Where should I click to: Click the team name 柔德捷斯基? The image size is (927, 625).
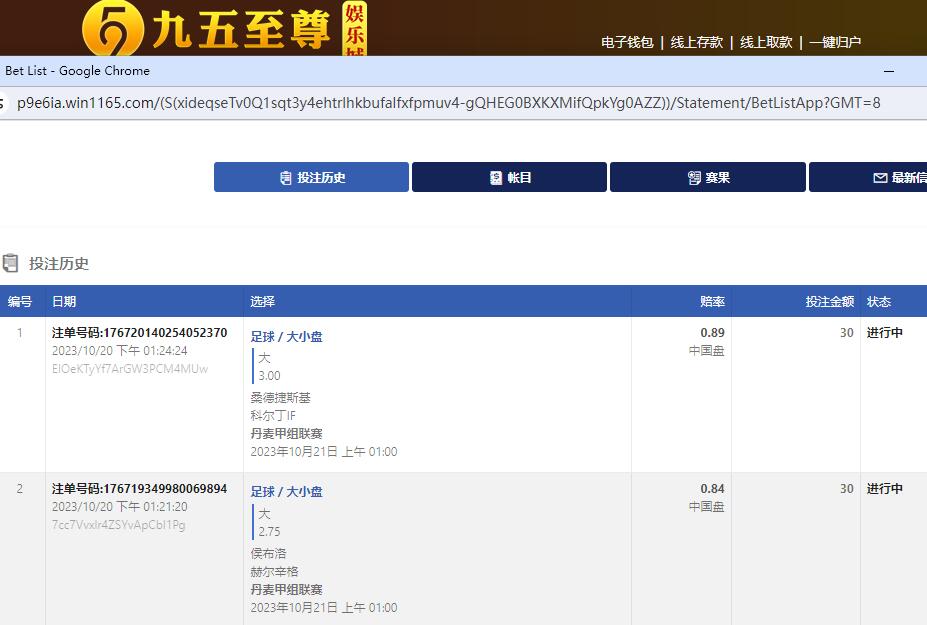[281, 398]
